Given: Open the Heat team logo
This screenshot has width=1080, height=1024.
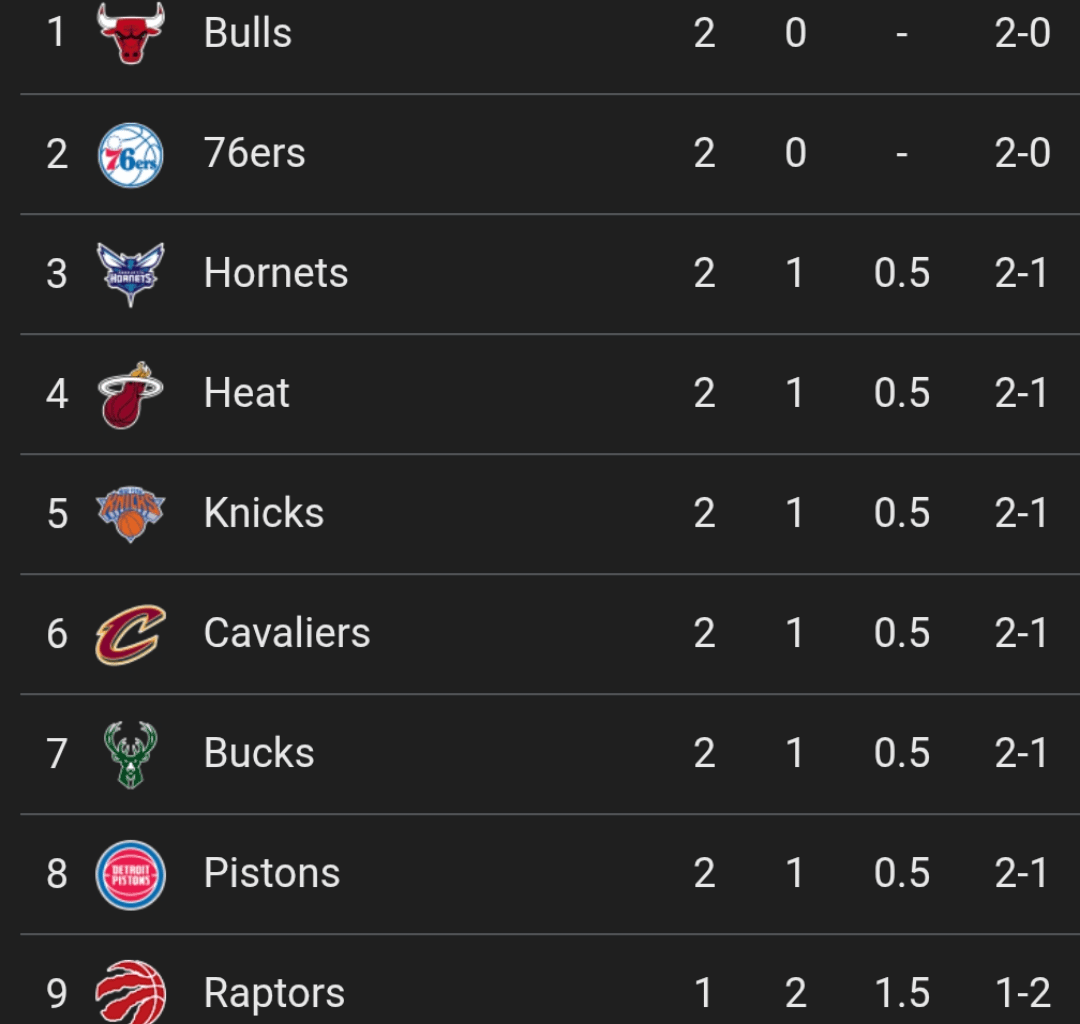Looking at the screenshot, I should [130, 392].
